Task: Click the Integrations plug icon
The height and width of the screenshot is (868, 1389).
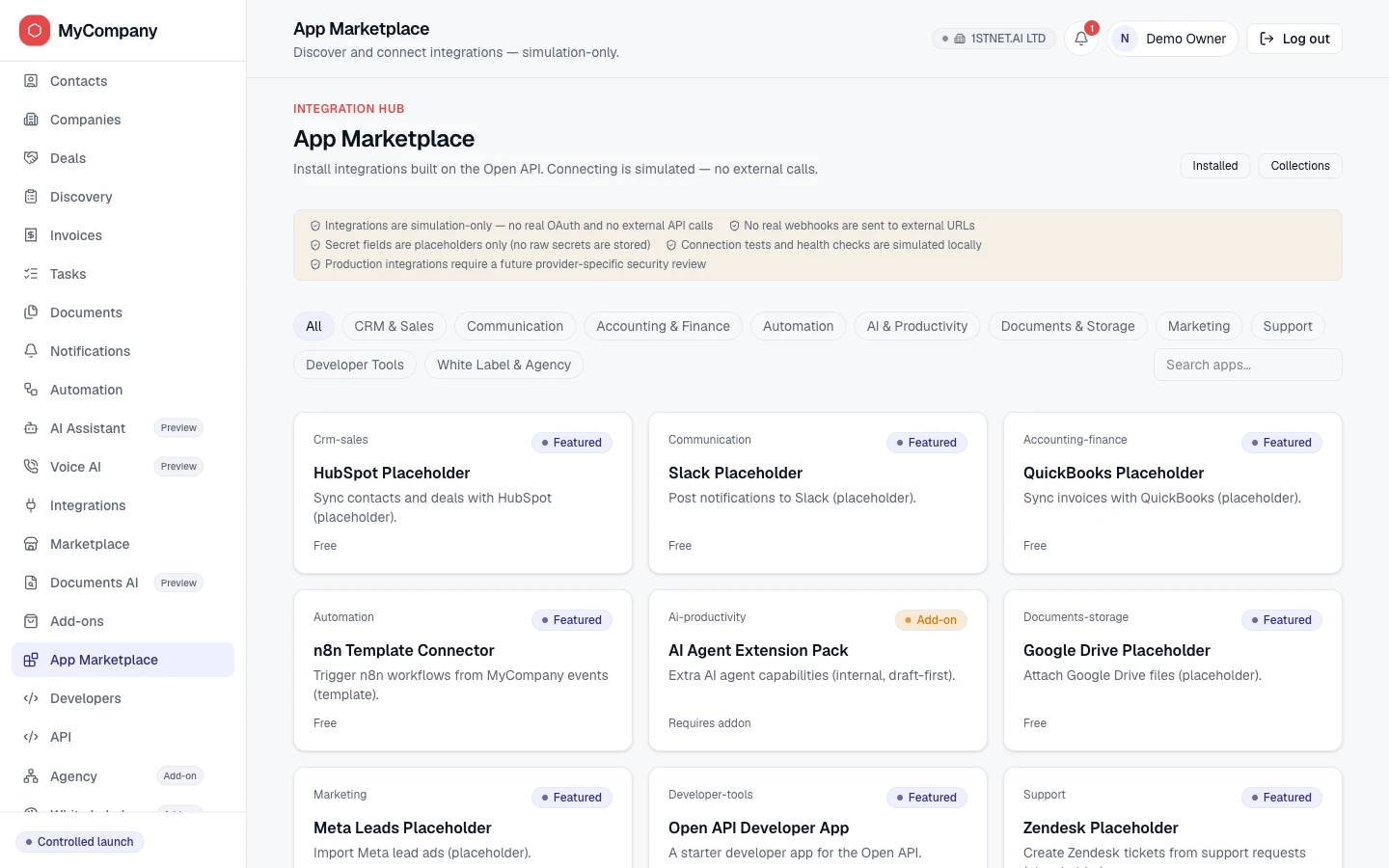Action: tap(31, 505)
